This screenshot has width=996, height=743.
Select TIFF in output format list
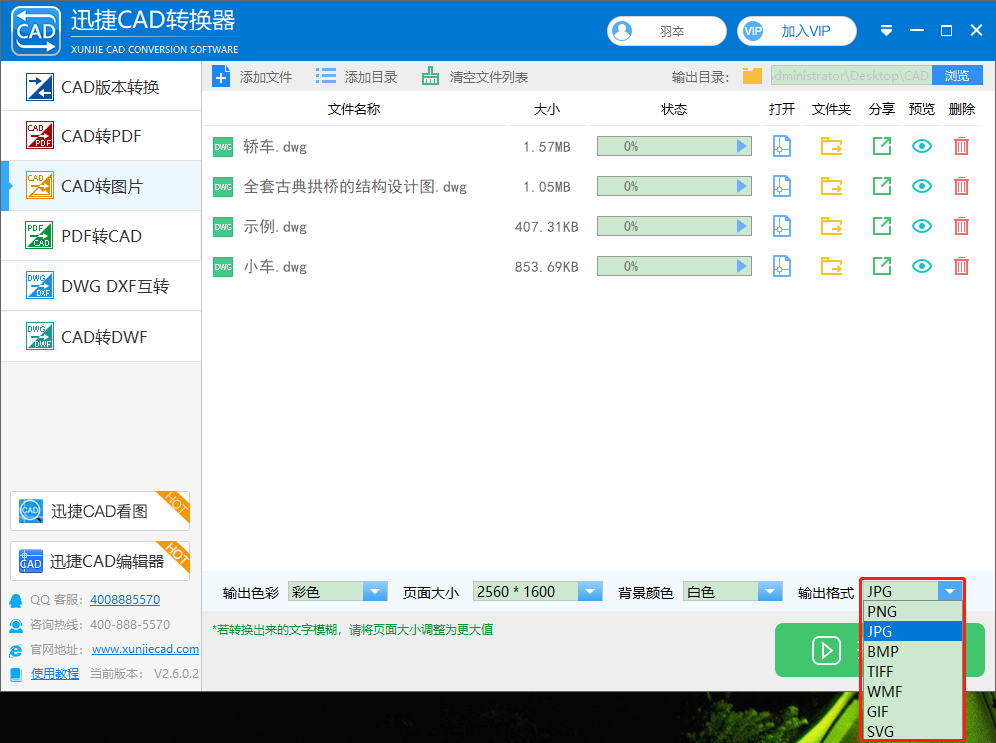913,672
